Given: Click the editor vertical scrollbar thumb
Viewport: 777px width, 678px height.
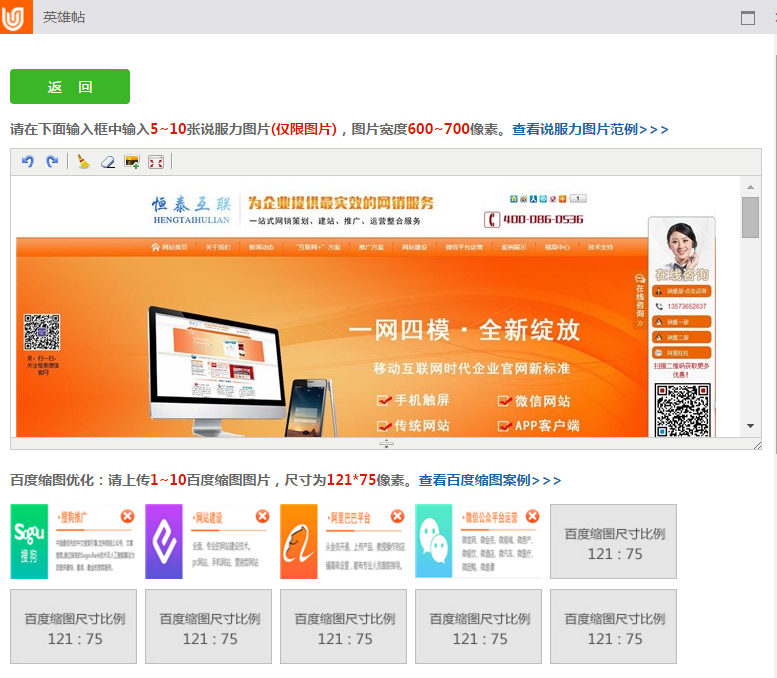Looking at the screenshot, I should pos(750,216).
